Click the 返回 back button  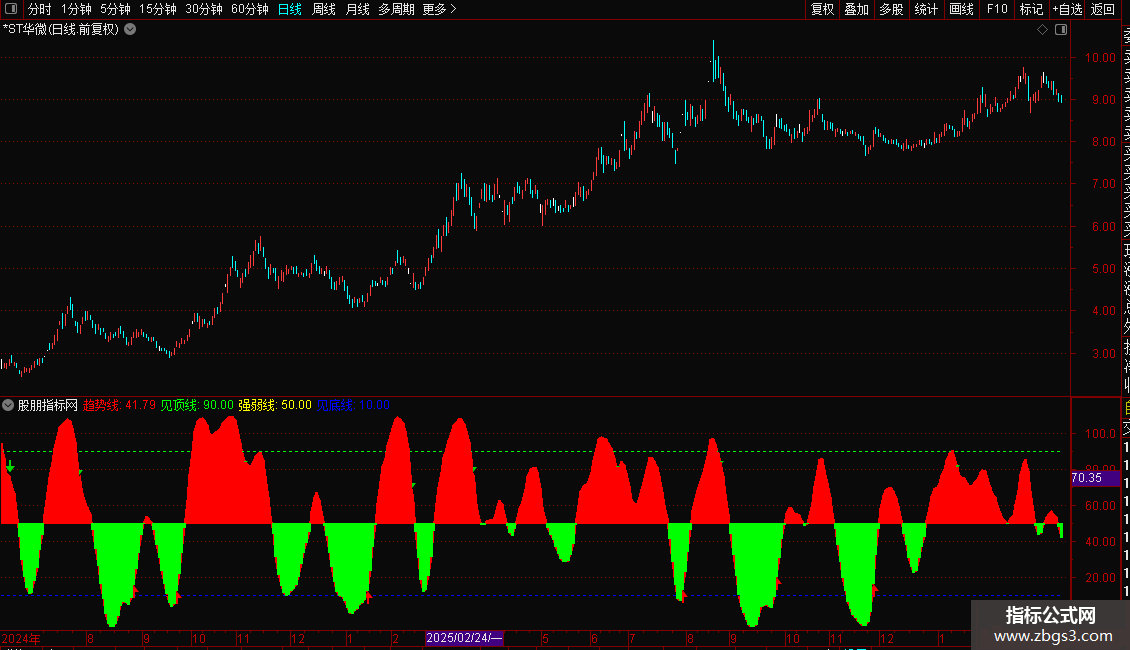[1103, 9]
